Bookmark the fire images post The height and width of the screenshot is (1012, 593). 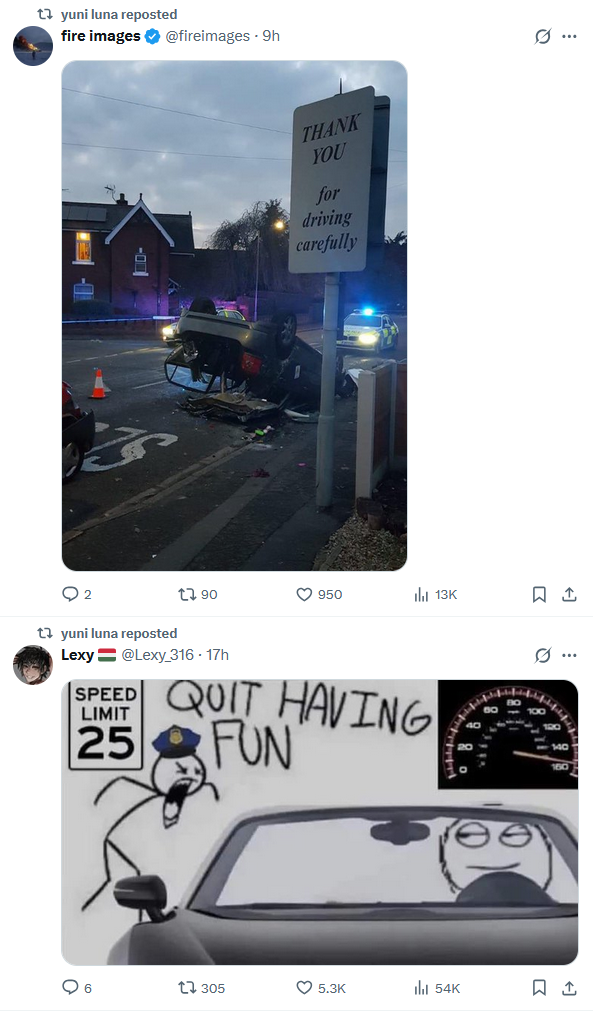(539, 594)
